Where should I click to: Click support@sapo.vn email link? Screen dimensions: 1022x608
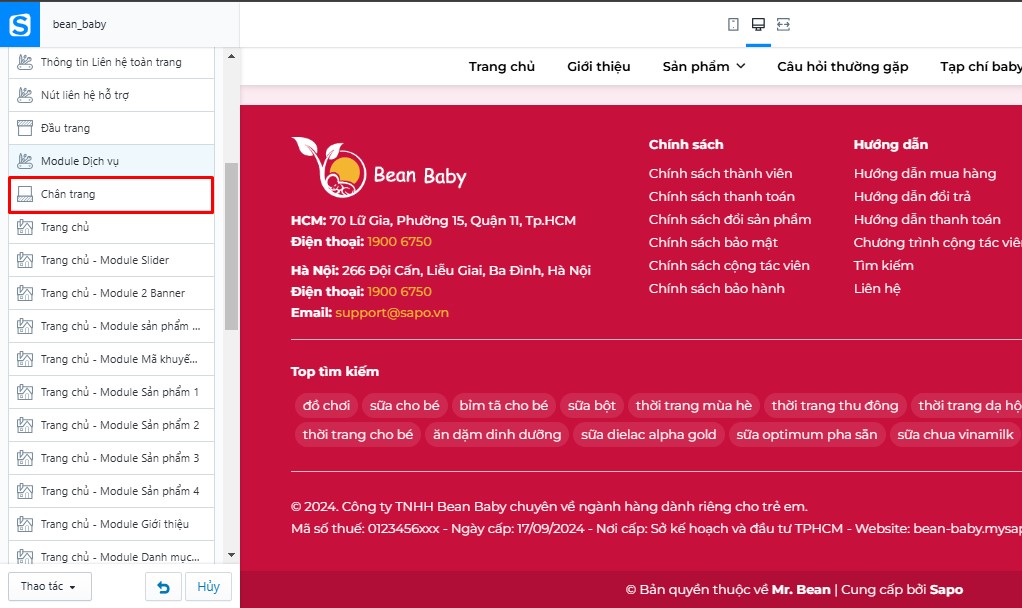(392, 313)
